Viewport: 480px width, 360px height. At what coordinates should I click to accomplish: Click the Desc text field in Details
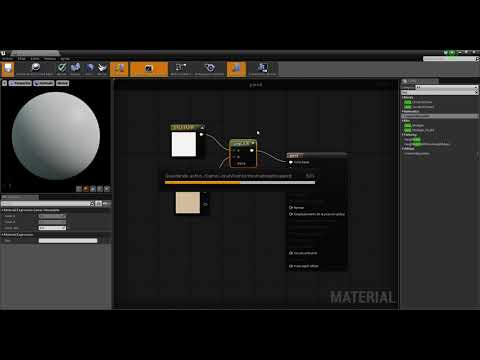(x=68, y=241)
